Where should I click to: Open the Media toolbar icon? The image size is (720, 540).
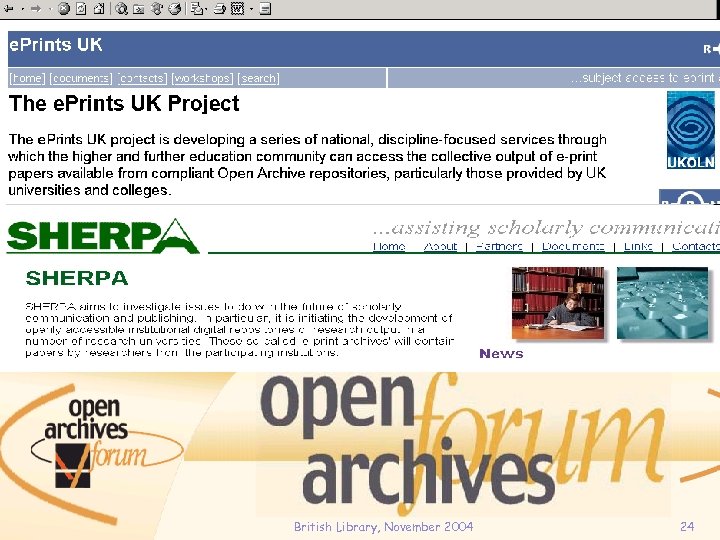click(x=157, y=9)
